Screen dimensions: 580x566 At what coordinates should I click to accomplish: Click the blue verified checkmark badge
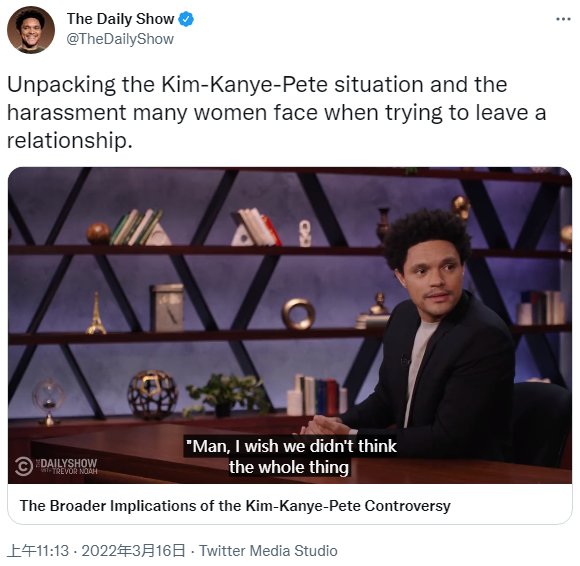click(186, 19)
